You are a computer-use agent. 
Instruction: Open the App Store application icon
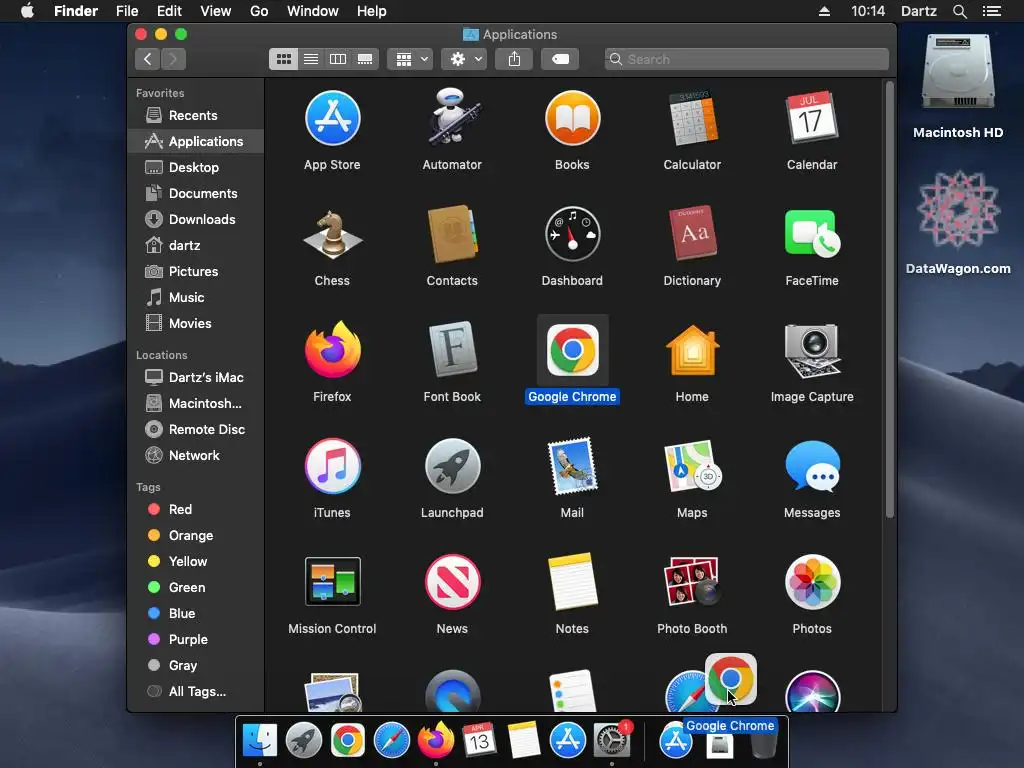click(332, 118)
